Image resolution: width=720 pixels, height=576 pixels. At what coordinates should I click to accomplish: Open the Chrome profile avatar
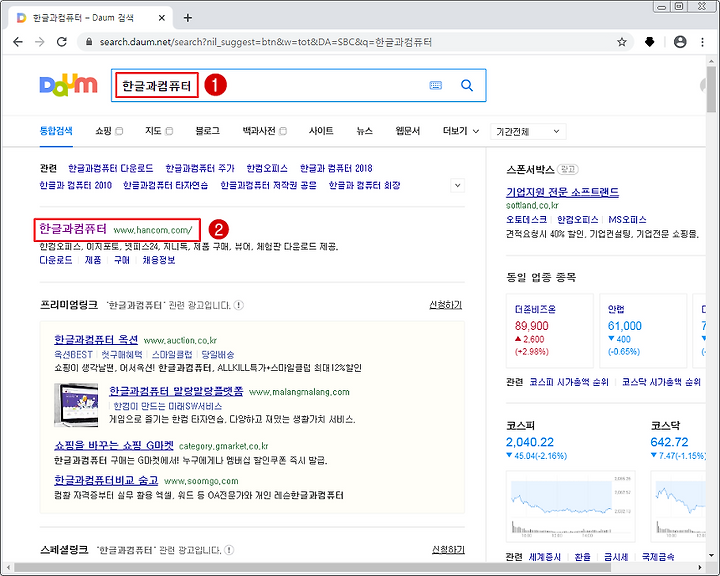tap(680, 42)
